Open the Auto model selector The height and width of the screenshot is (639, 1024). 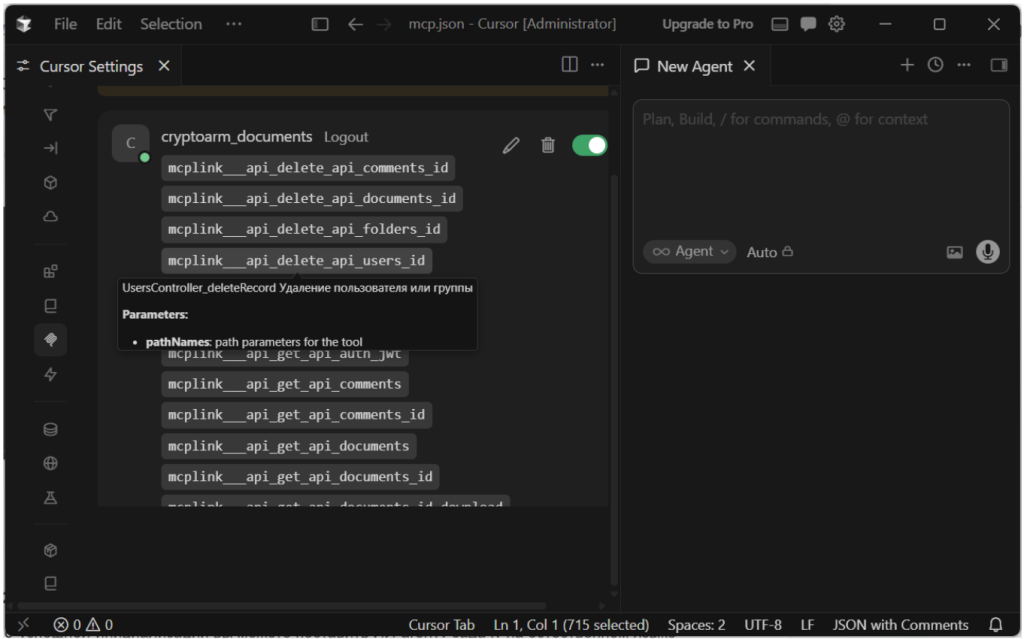coord(769,252)
